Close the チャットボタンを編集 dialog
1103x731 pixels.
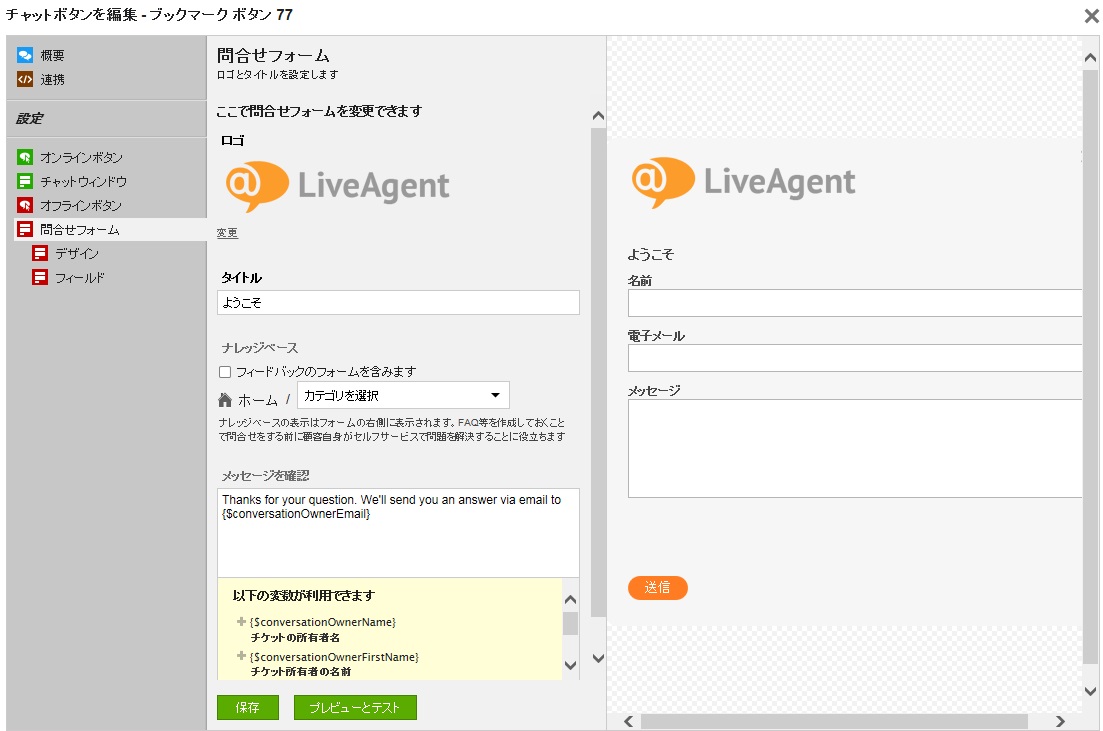click(1091, 15)
